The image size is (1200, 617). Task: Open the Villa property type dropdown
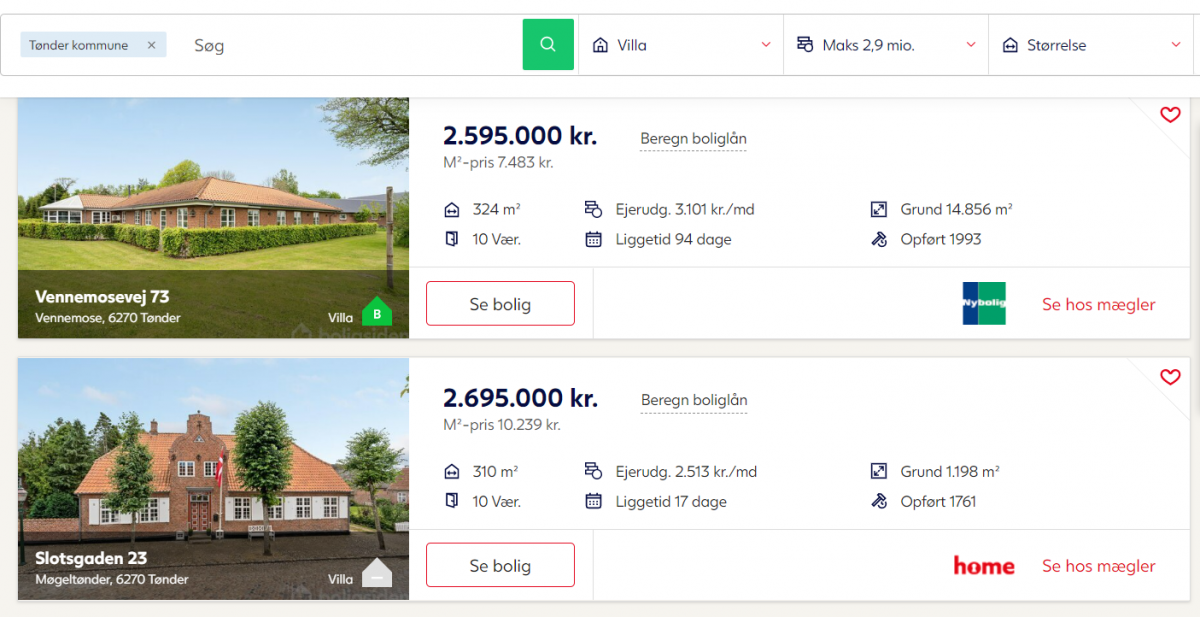[x=681, y=45]
